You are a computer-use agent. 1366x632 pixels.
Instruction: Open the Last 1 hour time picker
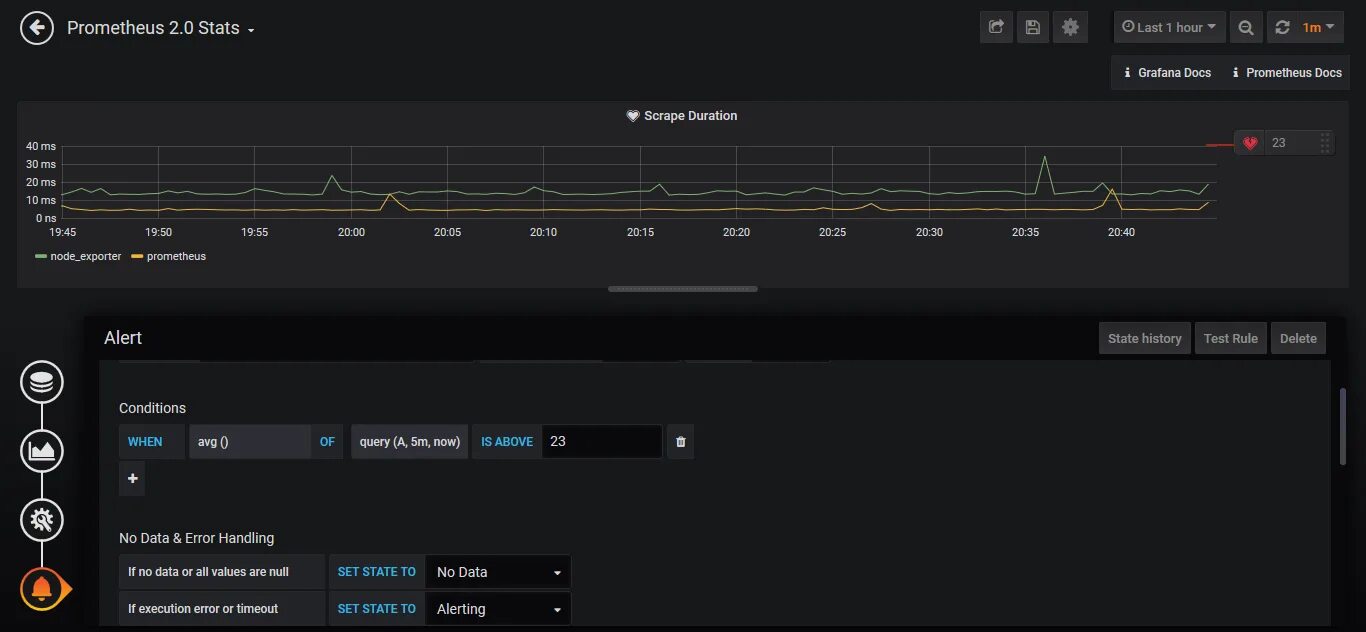1169,28
